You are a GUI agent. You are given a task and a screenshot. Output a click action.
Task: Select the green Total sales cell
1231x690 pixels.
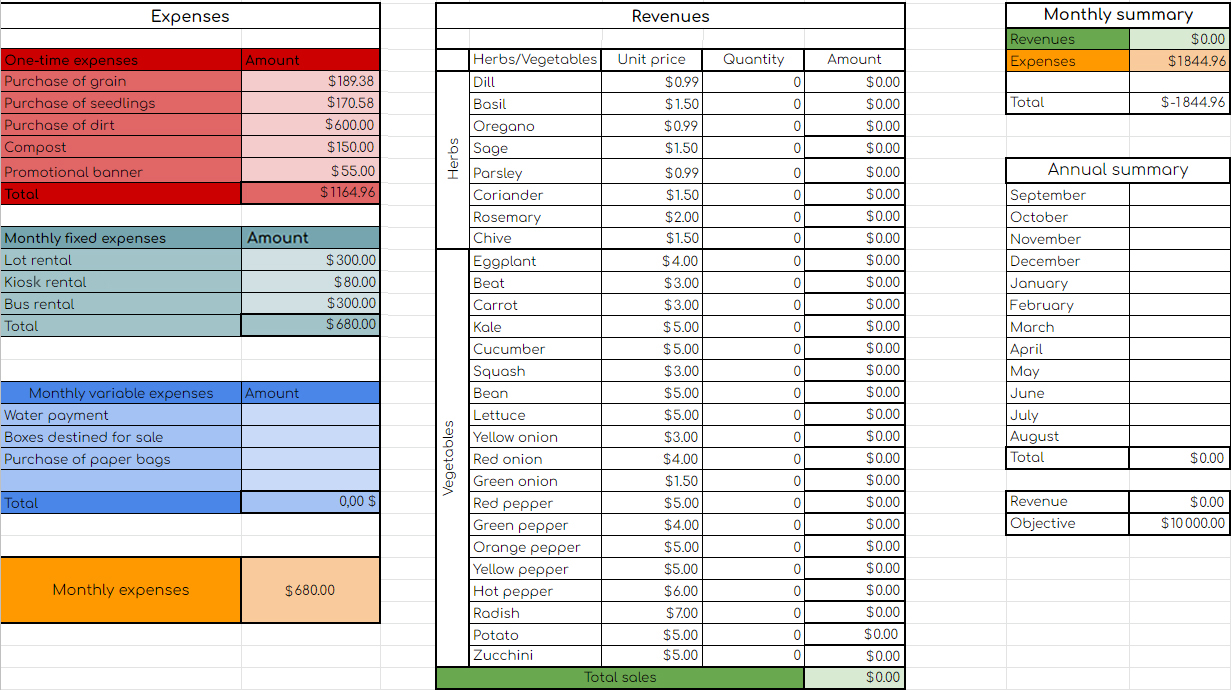pyautogui.click(x=620, y=677)
